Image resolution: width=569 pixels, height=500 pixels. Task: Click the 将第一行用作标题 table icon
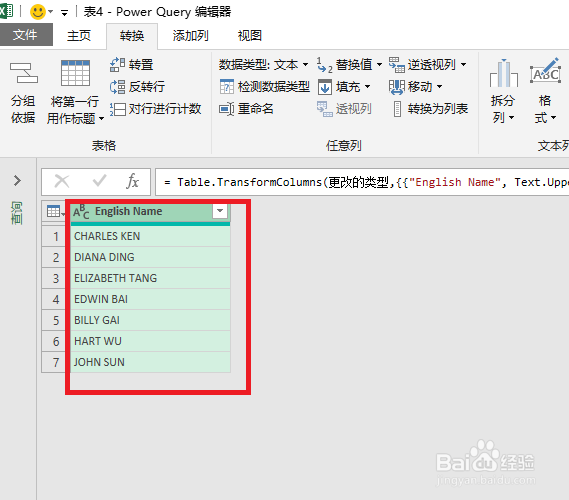(x=75, y=74)
